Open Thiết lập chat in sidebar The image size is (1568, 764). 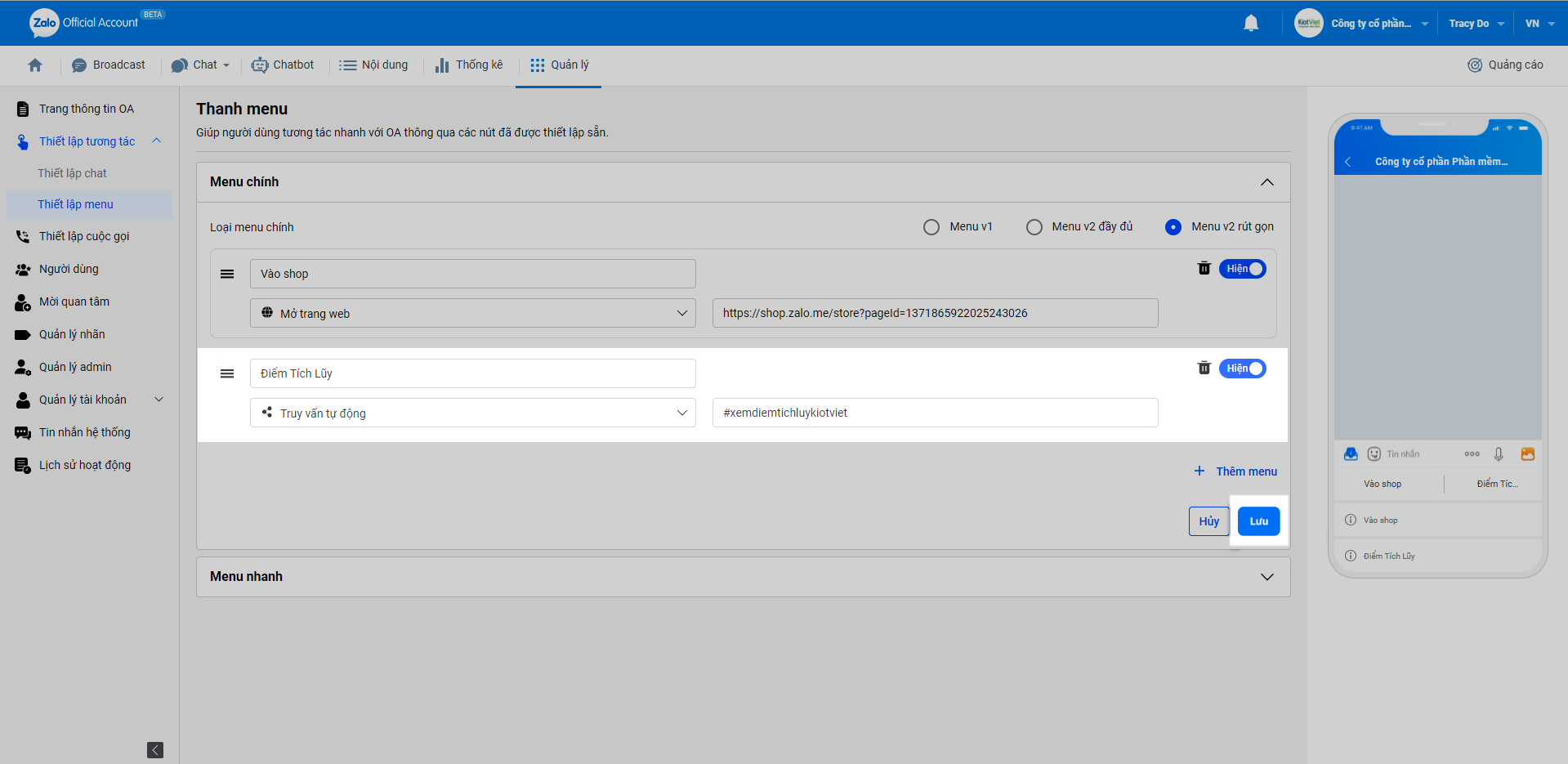[72, 173]
